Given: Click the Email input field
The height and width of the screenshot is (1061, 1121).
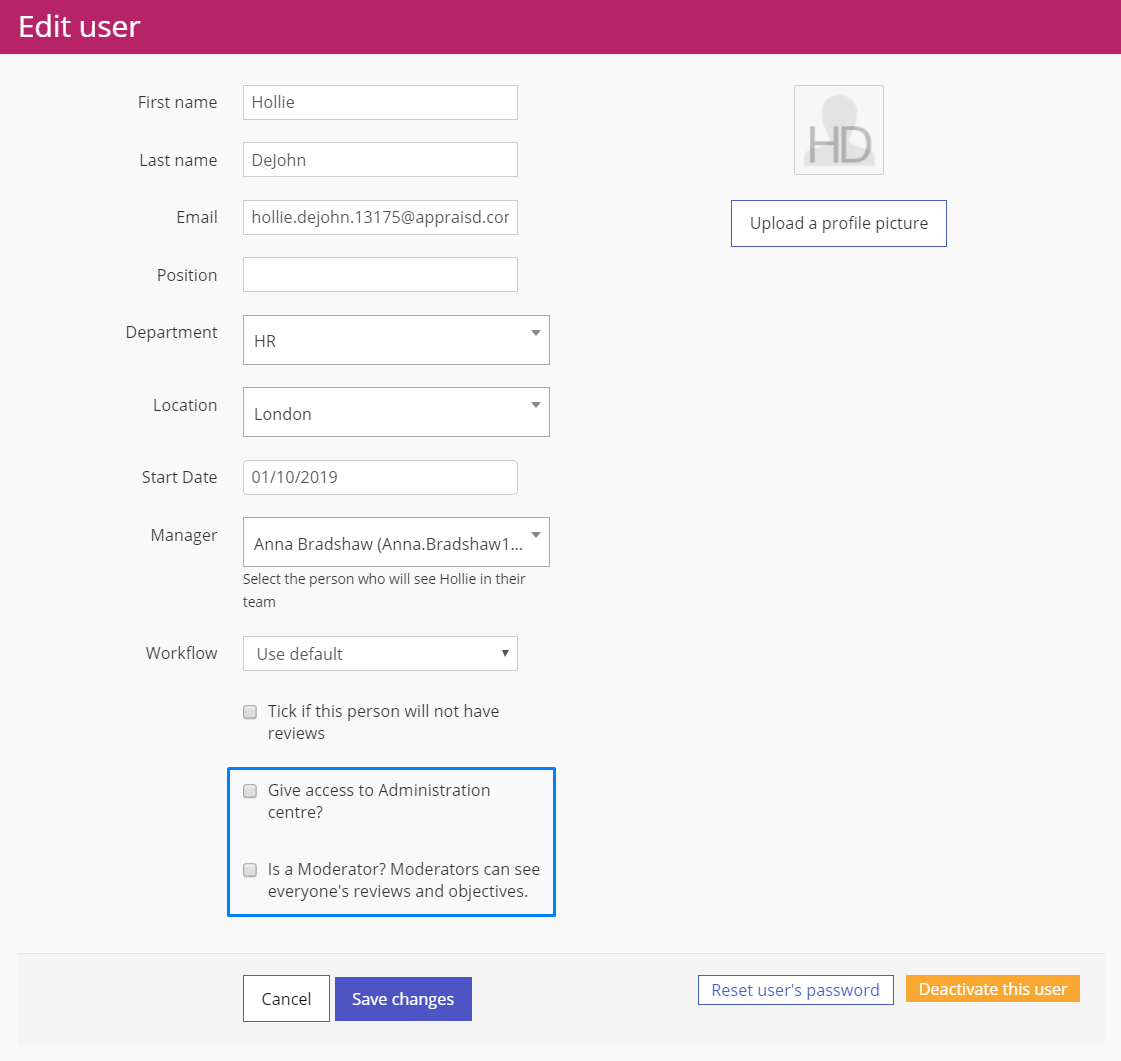Looking at the screenshot, I should [380, 217].
